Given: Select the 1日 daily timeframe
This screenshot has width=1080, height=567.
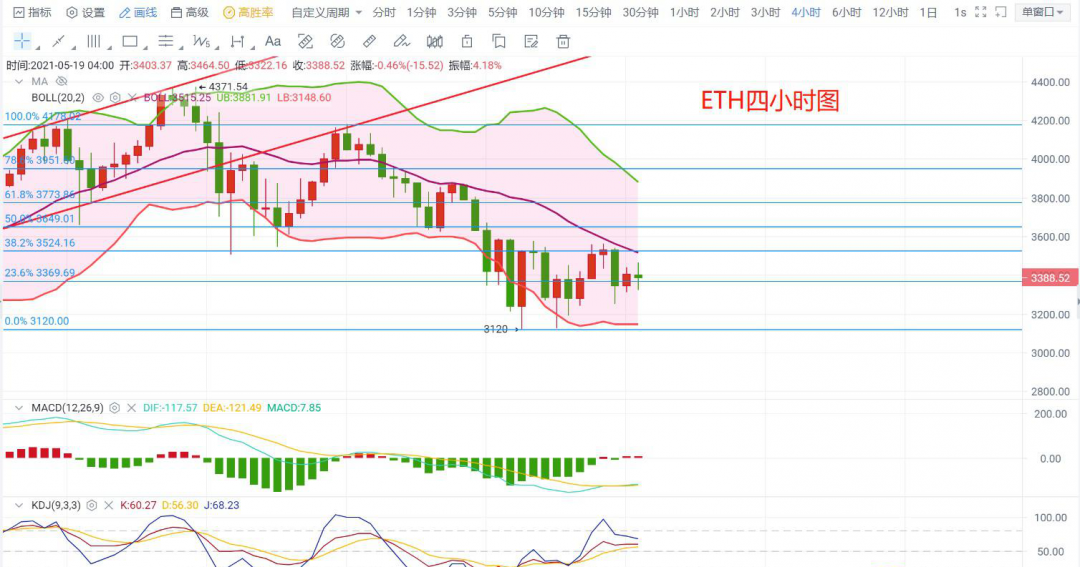Looking at the screenshot, I should coord(928,13).
